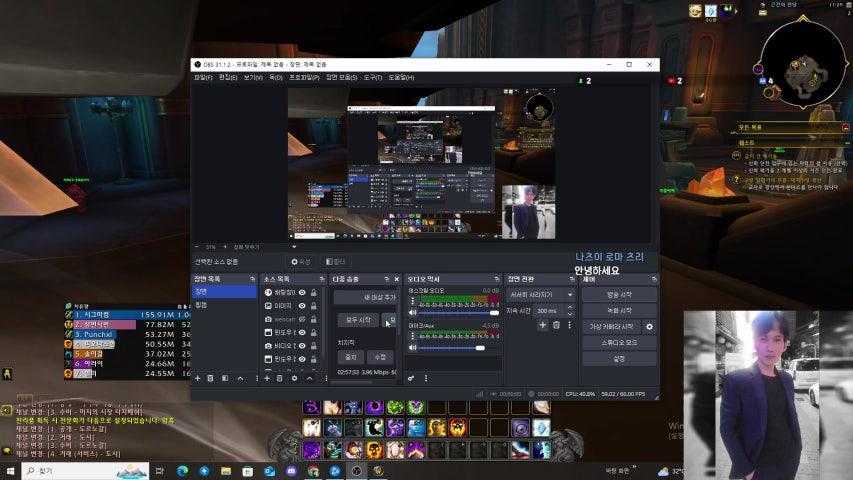
Task: Move scene up with the Scenes panel arrow
Action: (x=240, y=378)
